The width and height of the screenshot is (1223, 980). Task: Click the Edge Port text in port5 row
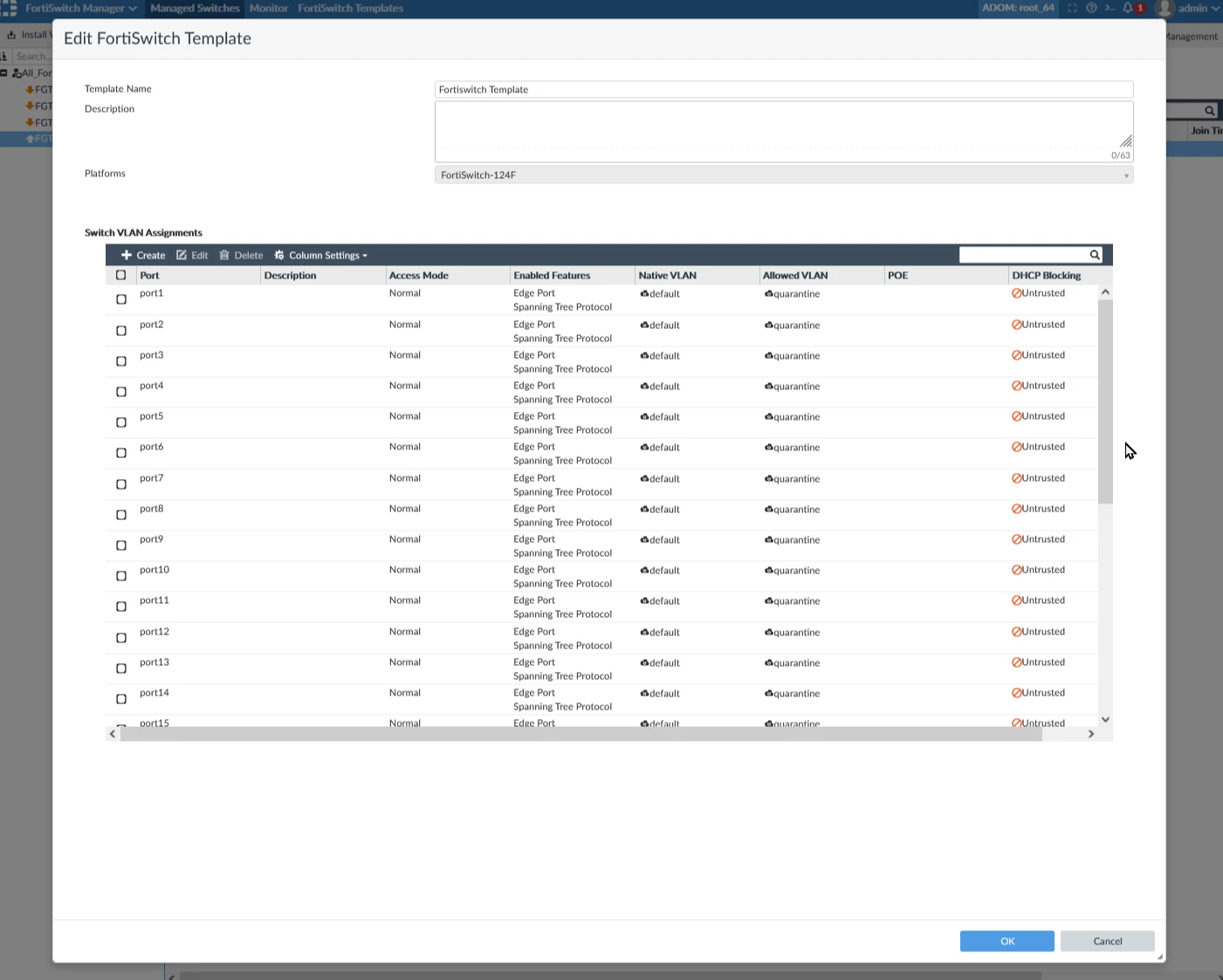pos(534,416)
